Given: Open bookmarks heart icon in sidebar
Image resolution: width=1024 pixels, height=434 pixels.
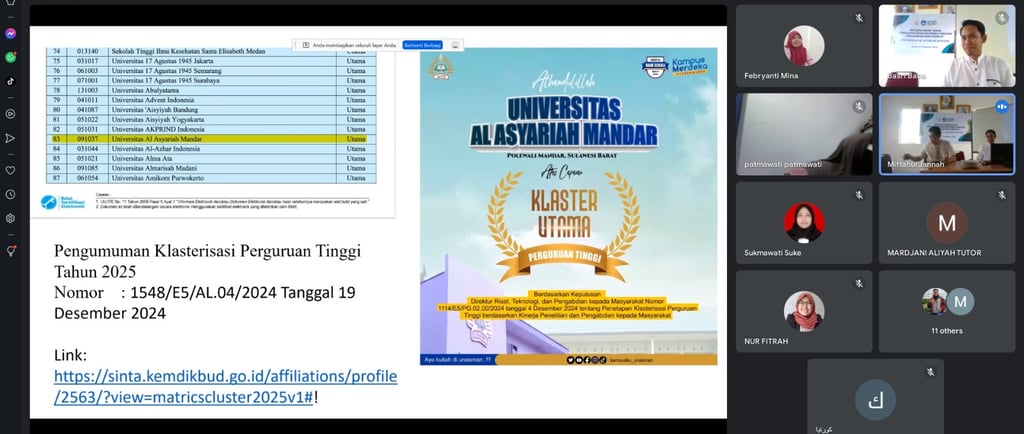Looking at the screenshot, I should click(x=10, y=170).
